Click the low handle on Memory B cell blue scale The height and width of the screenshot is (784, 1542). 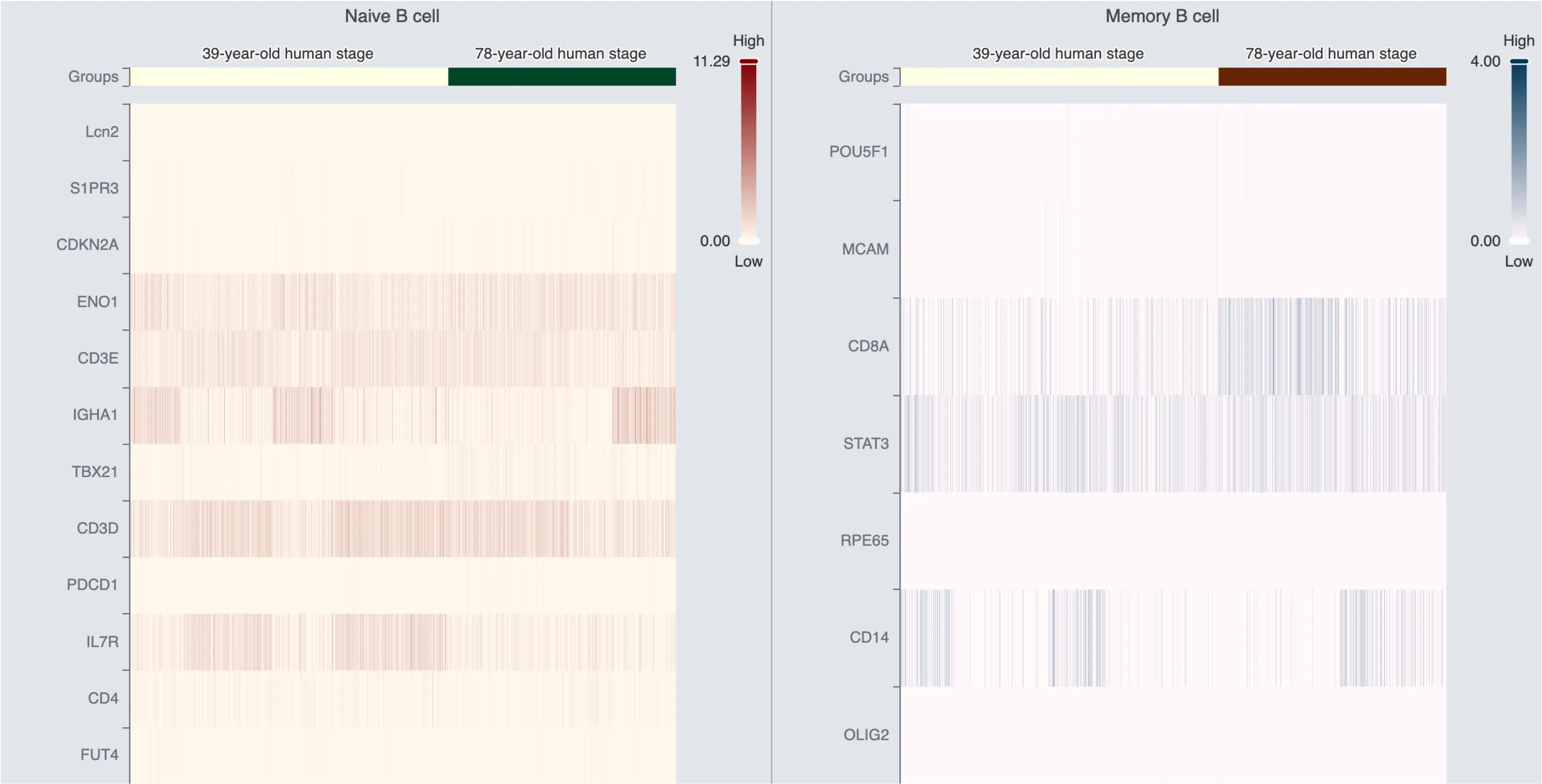click(x=1518, y=241)
